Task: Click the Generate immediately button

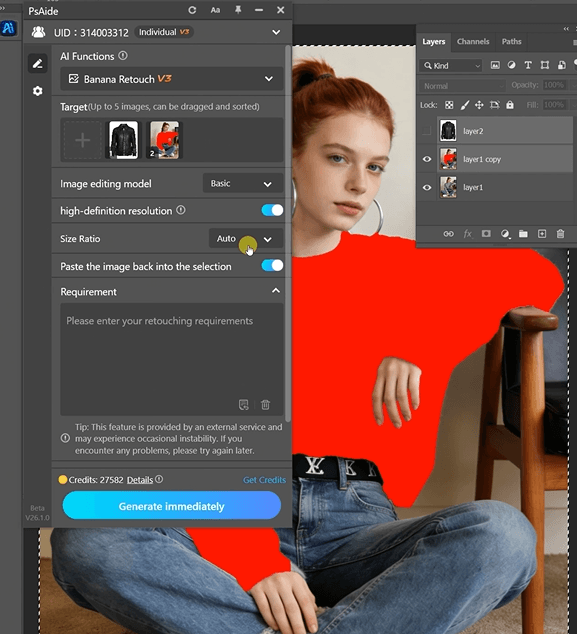Action: [172, 506]
